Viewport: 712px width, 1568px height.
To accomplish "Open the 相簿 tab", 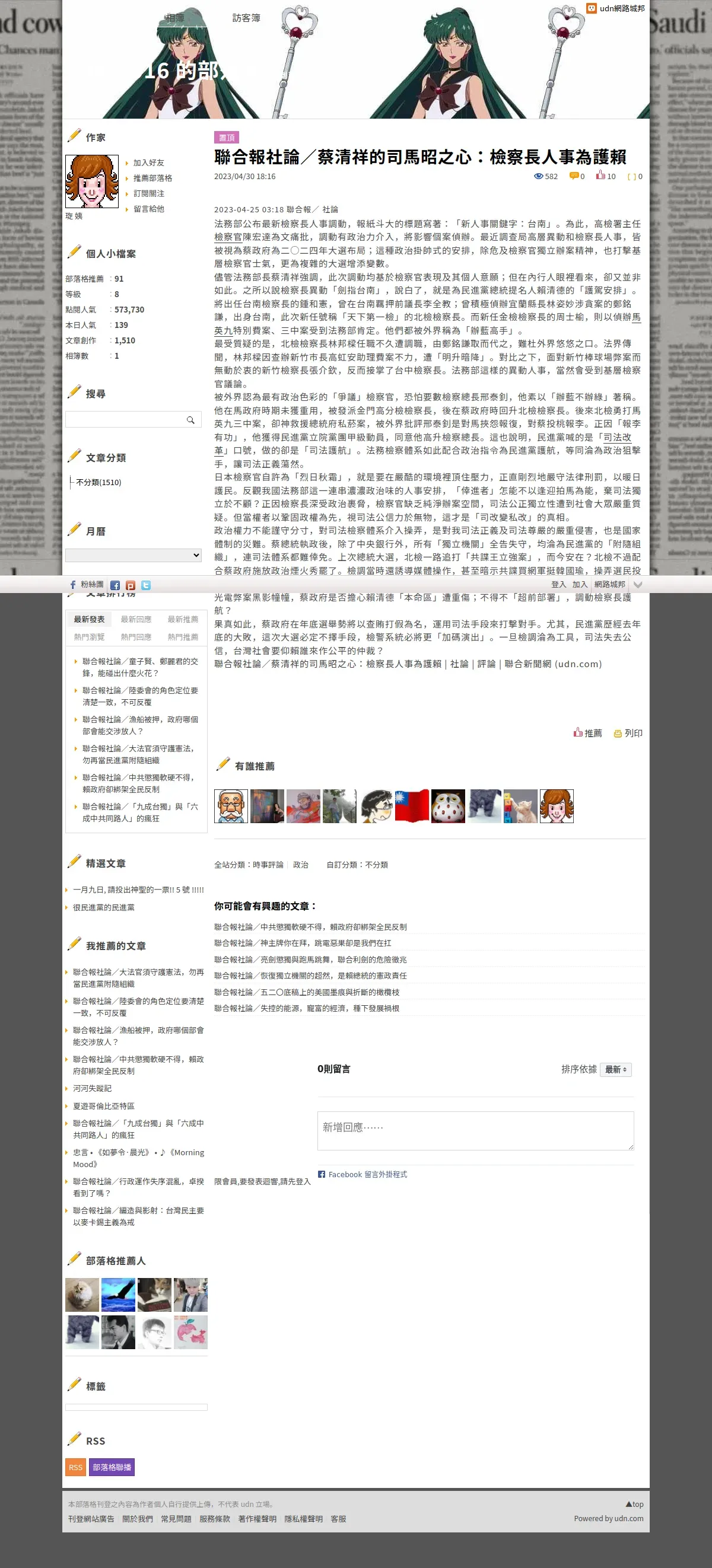I will tap(175, 18).
